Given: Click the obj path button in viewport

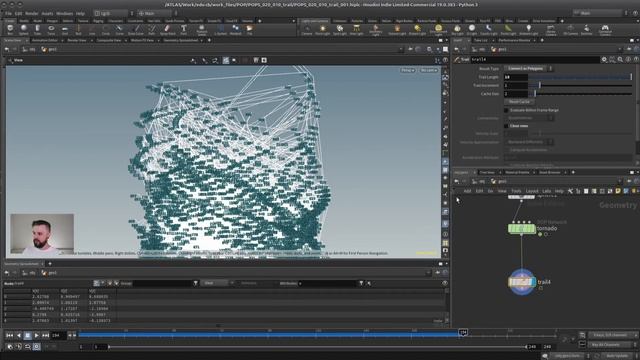Looking at the screenshot, I should [x=29, y=49].
